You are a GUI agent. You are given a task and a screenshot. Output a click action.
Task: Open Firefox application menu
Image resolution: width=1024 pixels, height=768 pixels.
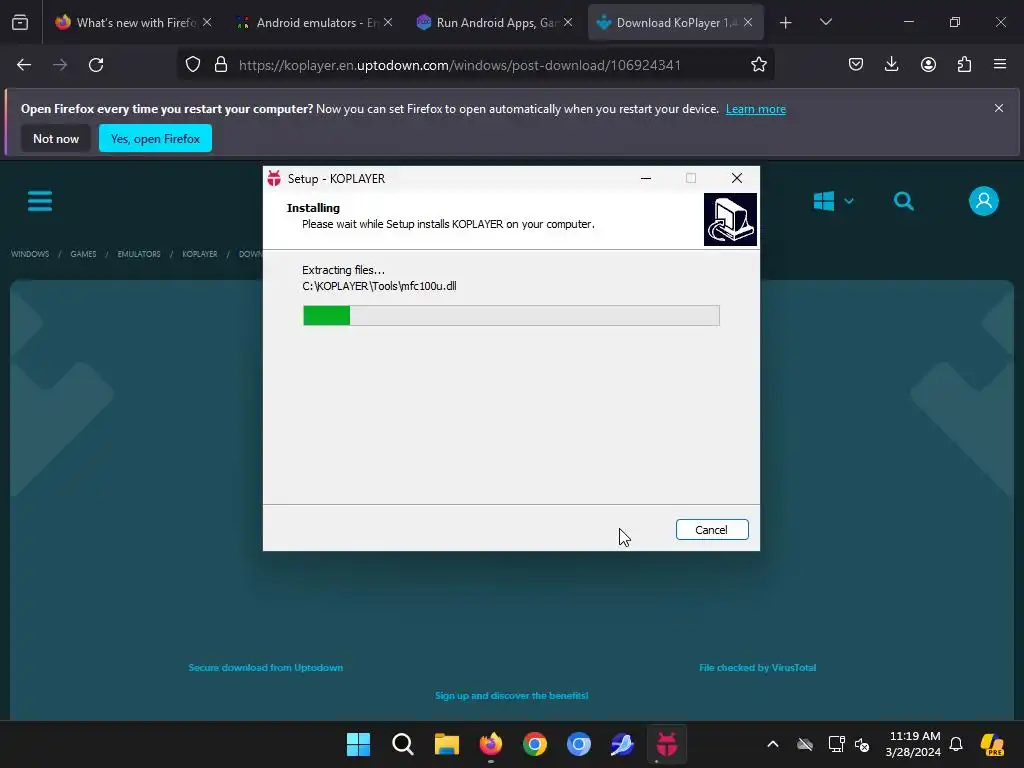[1000, 64]
